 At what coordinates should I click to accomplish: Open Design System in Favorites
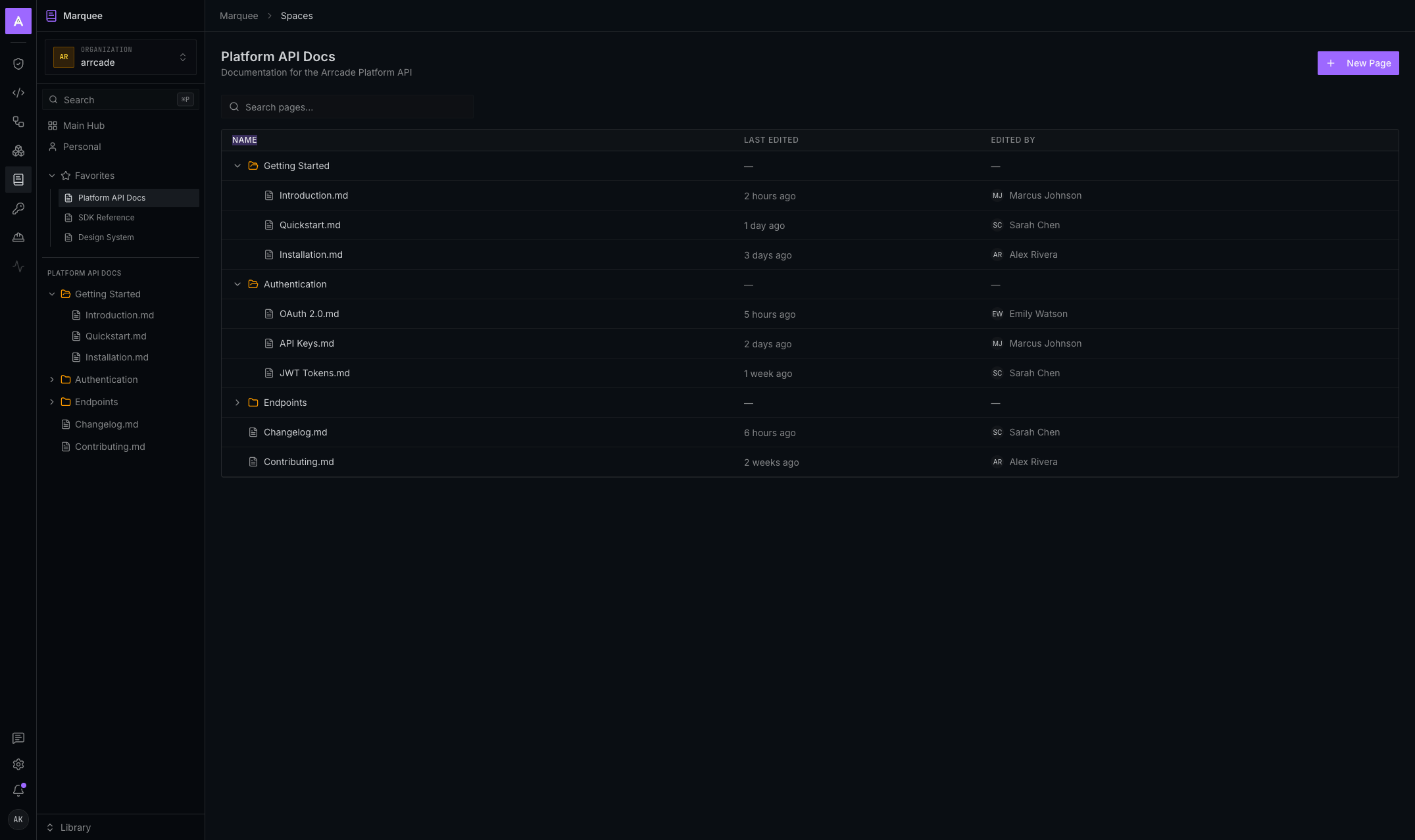(x=128, y=237)
